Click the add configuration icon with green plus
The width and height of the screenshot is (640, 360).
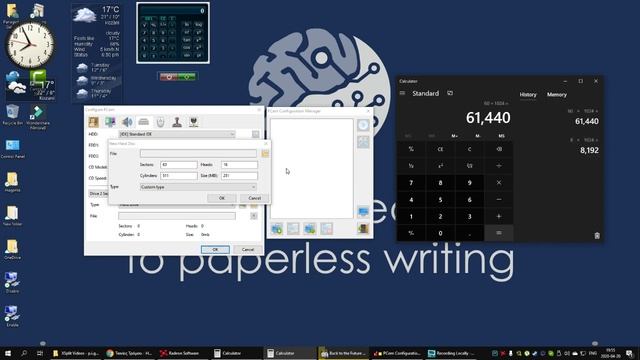pos(277,229)
